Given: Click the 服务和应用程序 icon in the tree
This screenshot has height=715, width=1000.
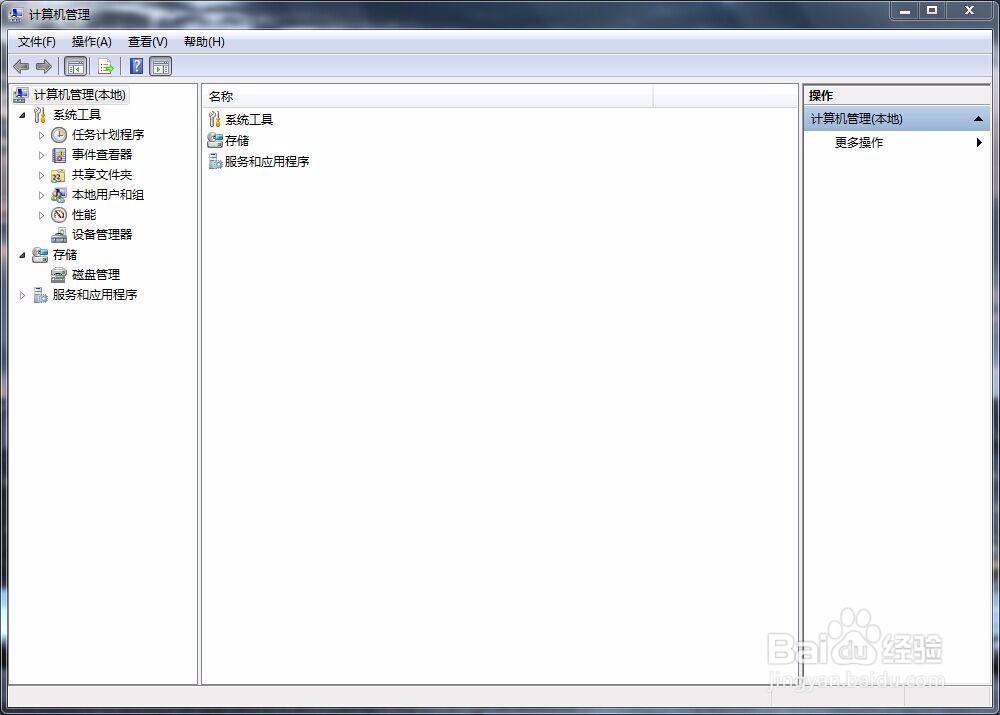Looking at the screenshot, I should click(40, 295).
